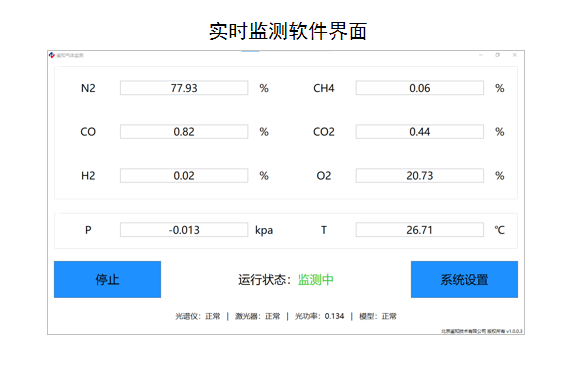The width and height of the screenshot is (575, 372).
Task: Click the 停止 stop button
Action: pyautogui.click(x=107, y=280)
